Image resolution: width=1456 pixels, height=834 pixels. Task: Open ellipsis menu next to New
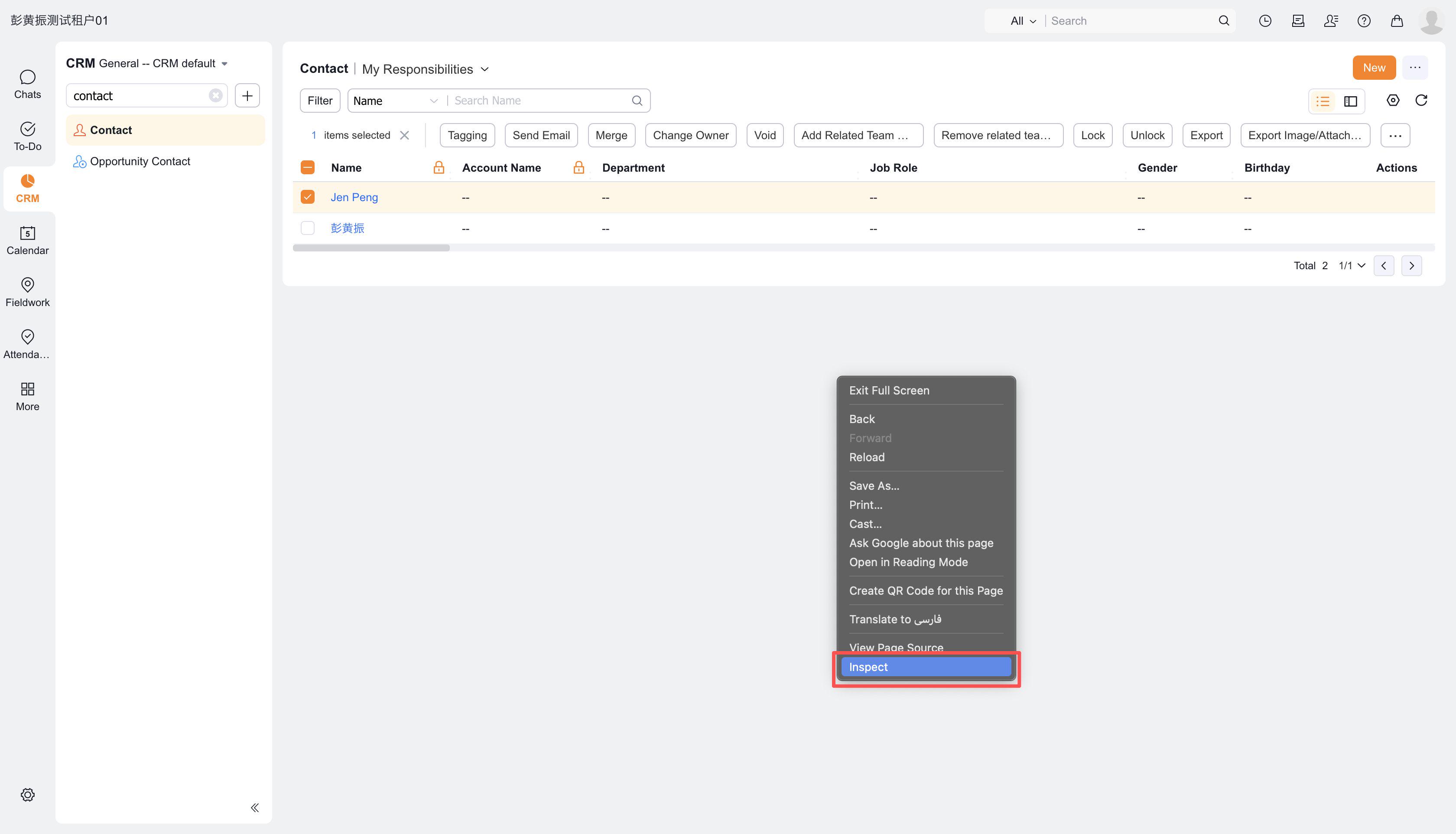pyautogui.click(x=1415, y=68)
